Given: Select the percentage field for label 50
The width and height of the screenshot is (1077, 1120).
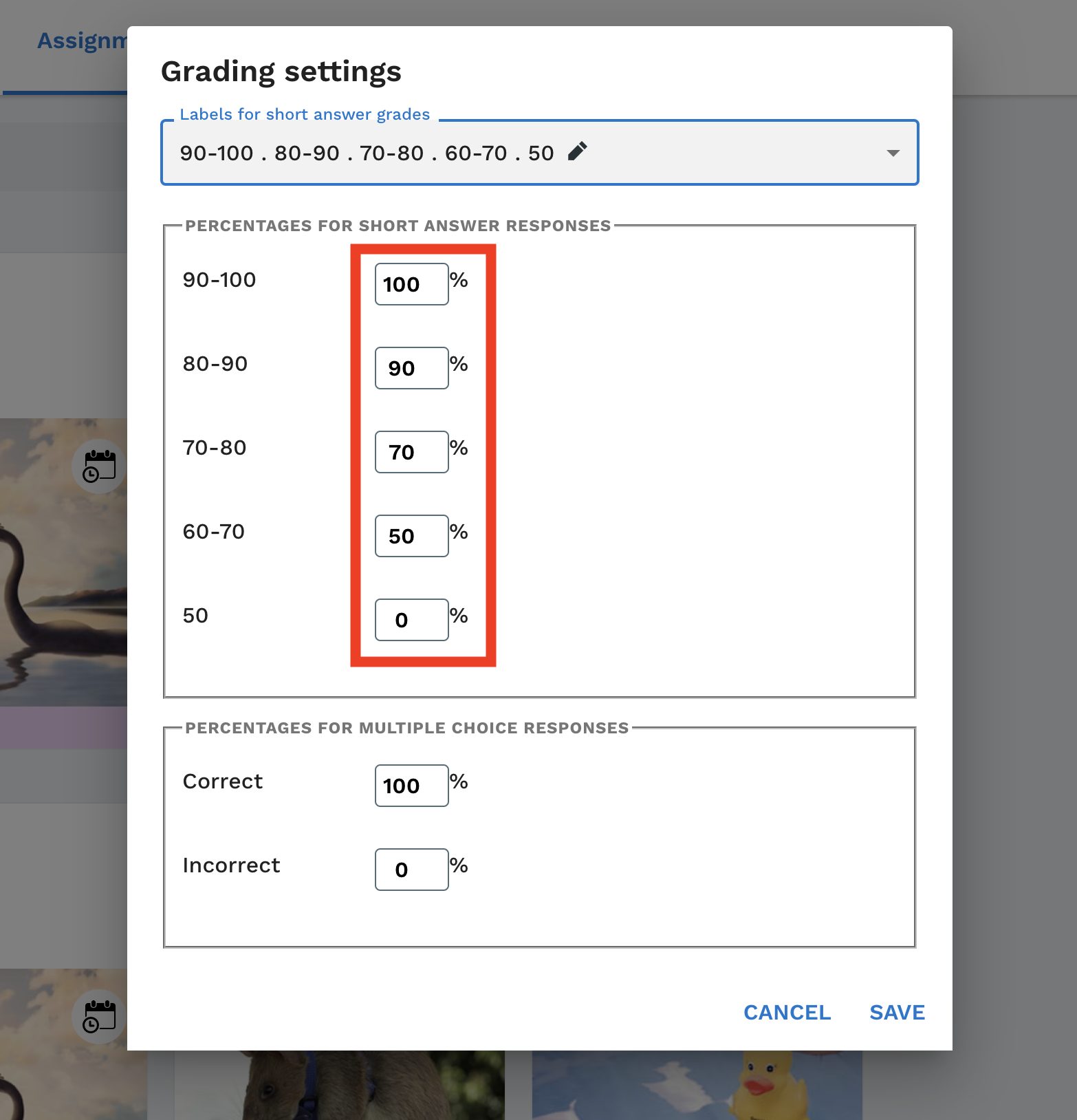Looking at the screenshot, I should click(411, 620).
